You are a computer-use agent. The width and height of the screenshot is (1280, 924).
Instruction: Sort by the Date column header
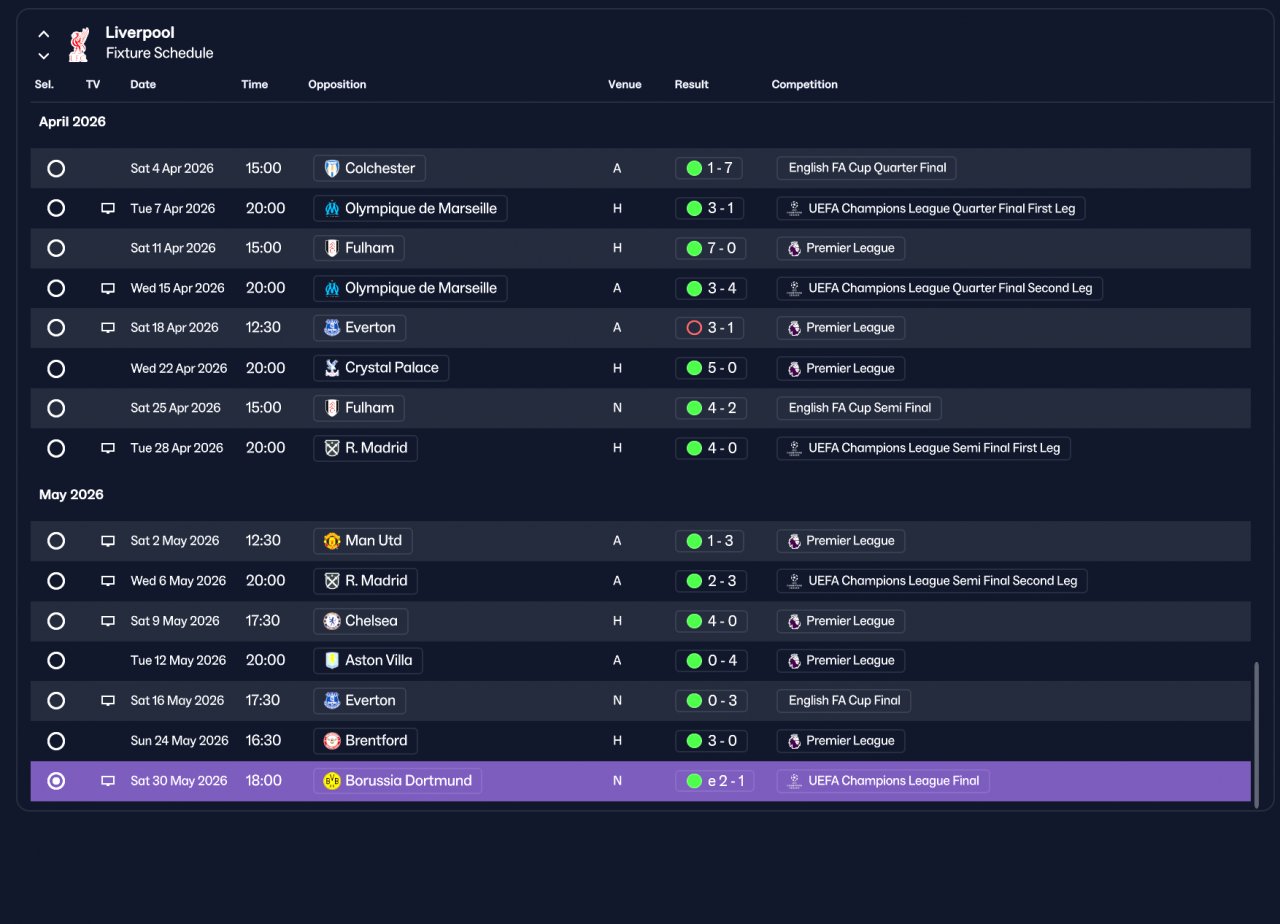click(143, 85)
